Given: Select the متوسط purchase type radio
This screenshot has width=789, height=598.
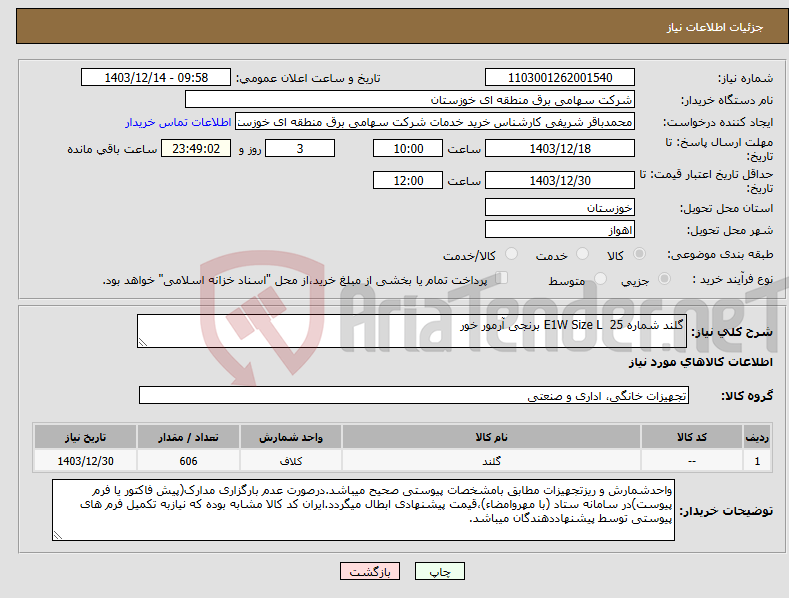Looking at the screenshot, I should 600,278.
